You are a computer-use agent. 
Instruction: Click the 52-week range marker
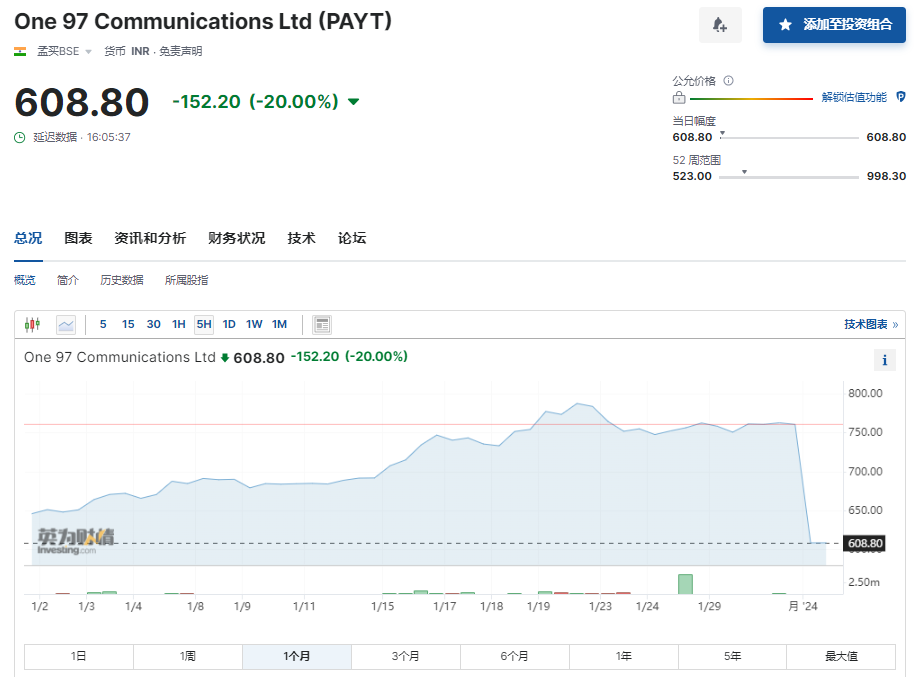(744, 172)
